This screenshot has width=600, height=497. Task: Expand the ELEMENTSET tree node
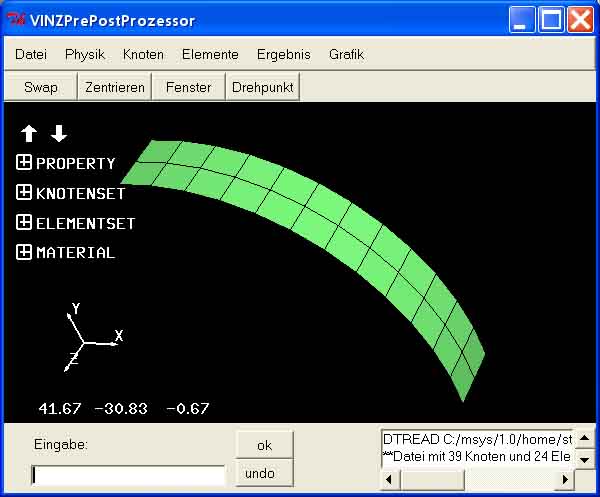tap(24, 222)
